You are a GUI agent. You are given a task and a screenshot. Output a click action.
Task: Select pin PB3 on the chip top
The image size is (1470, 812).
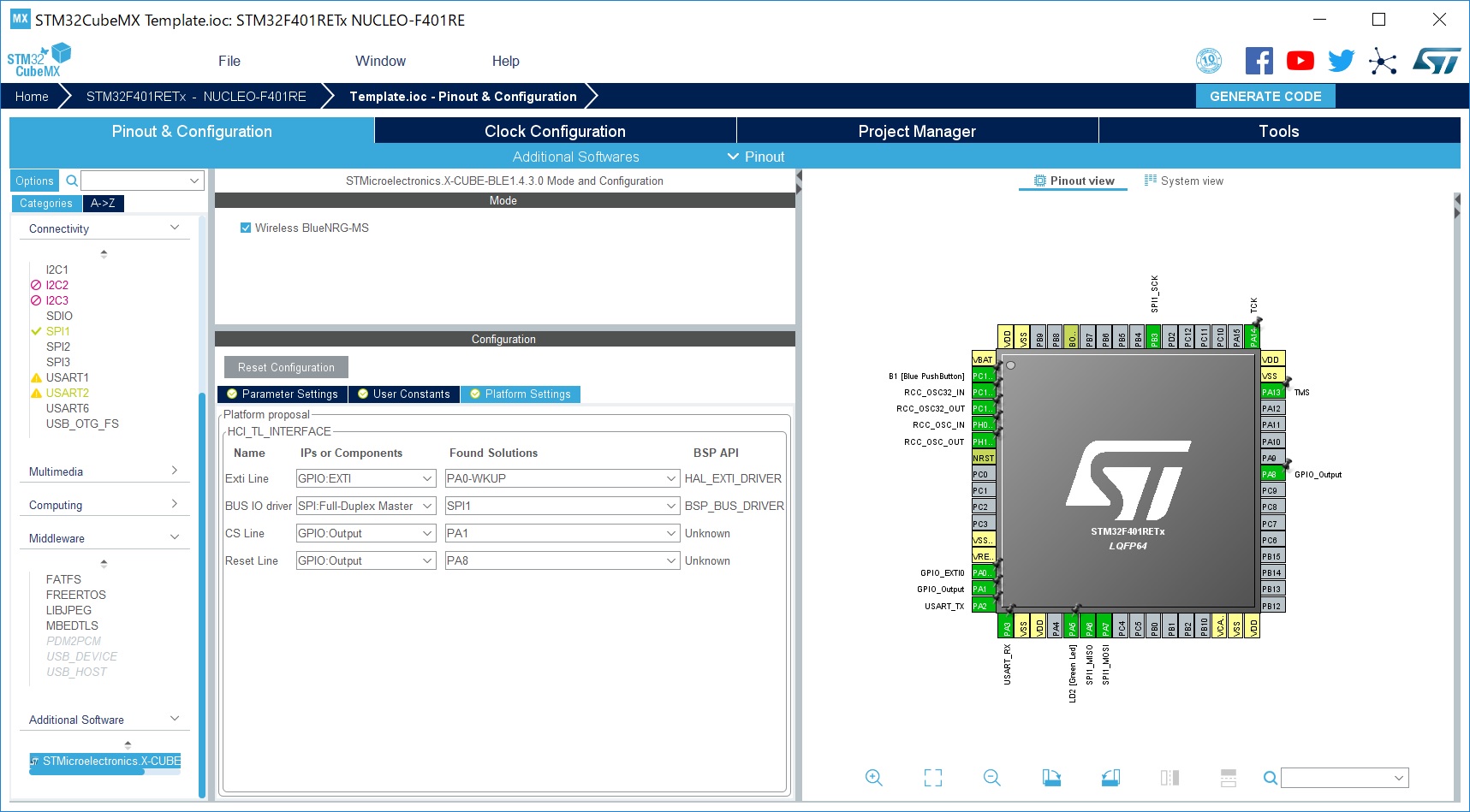(1154, 337)
